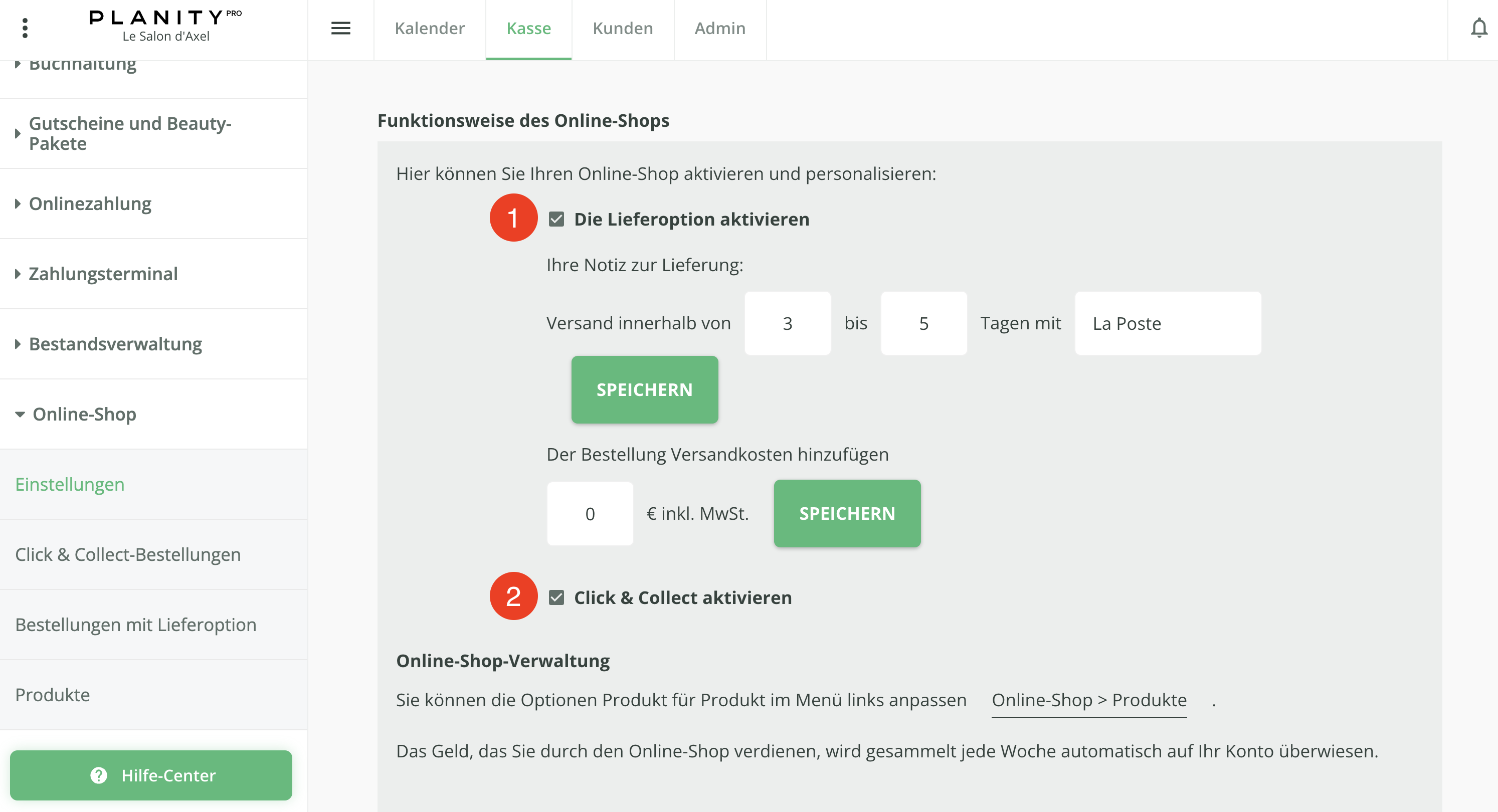This screenshot has width=1498, height=812.
Task: Switch to the Kalender tab
Action: 429,28
